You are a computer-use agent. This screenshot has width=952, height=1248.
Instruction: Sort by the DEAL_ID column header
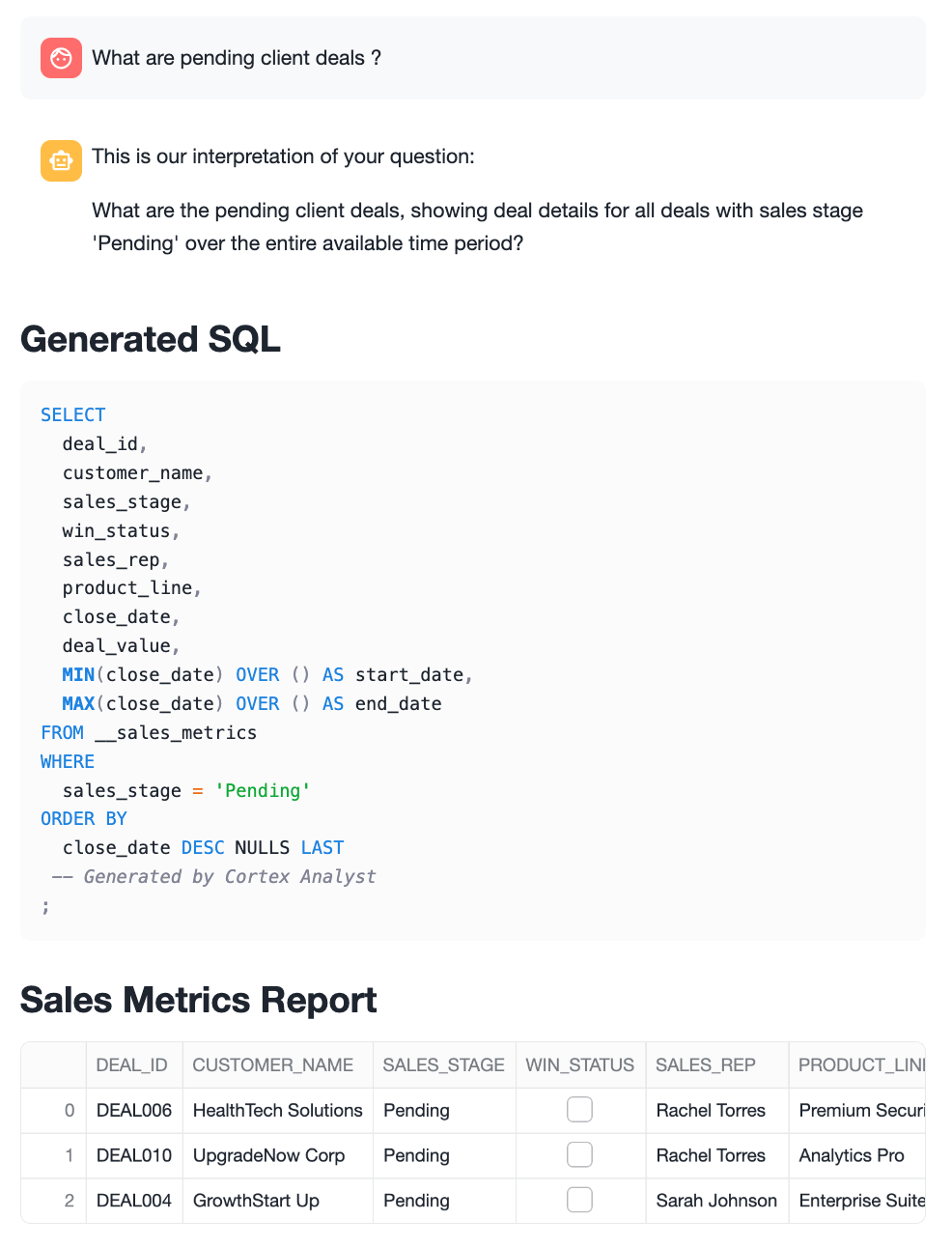point(132,1064)
